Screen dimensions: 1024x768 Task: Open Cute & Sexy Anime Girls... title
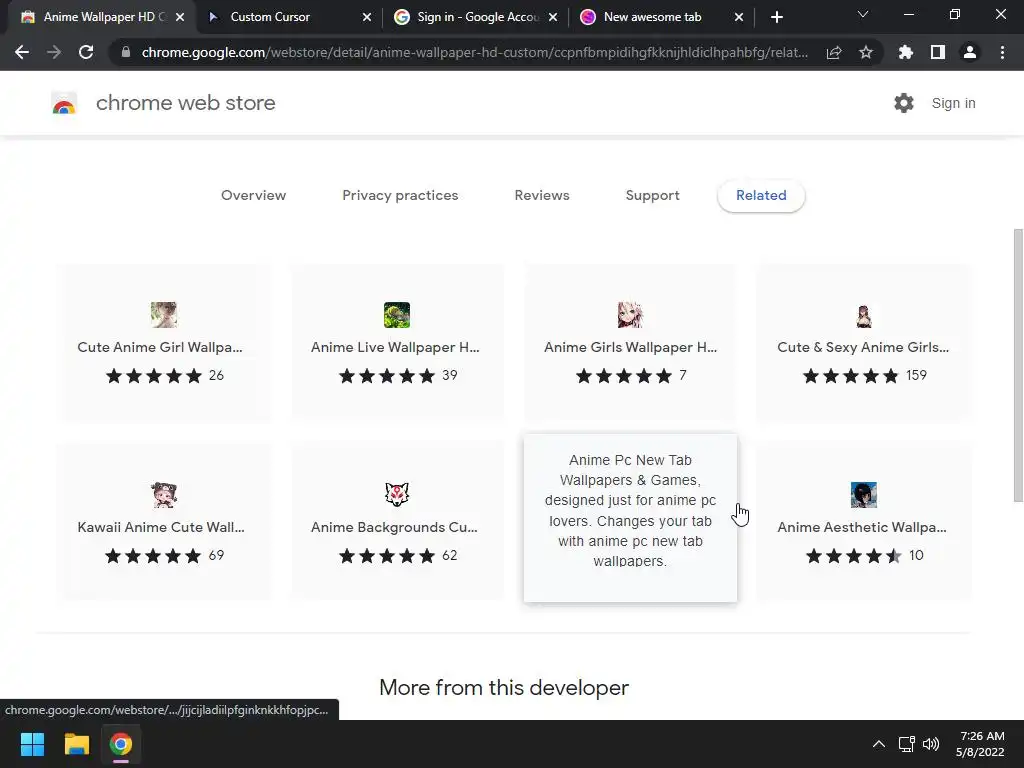pos(863,347)
